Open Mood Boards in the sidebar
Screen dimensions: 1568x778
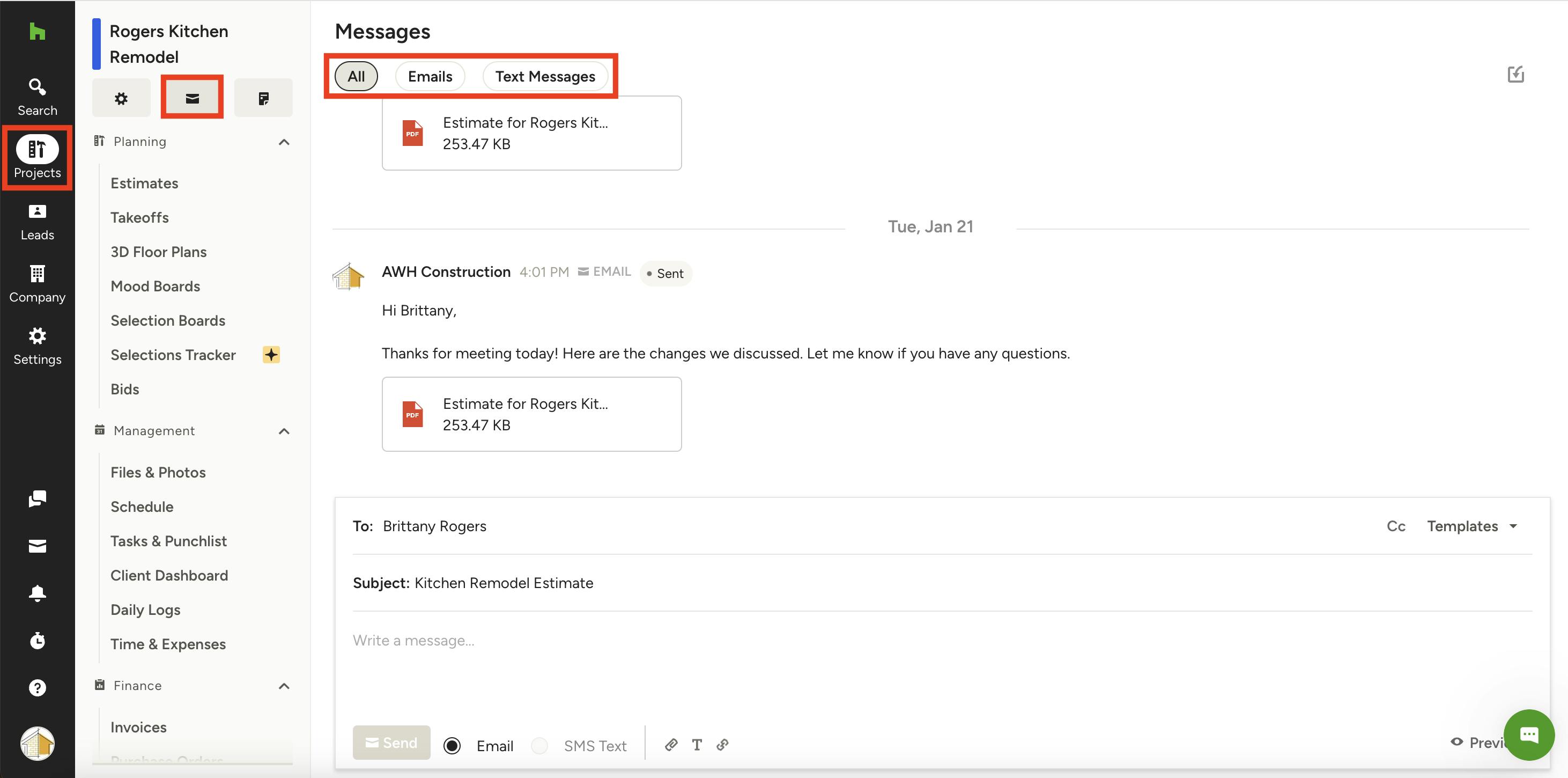155,287
